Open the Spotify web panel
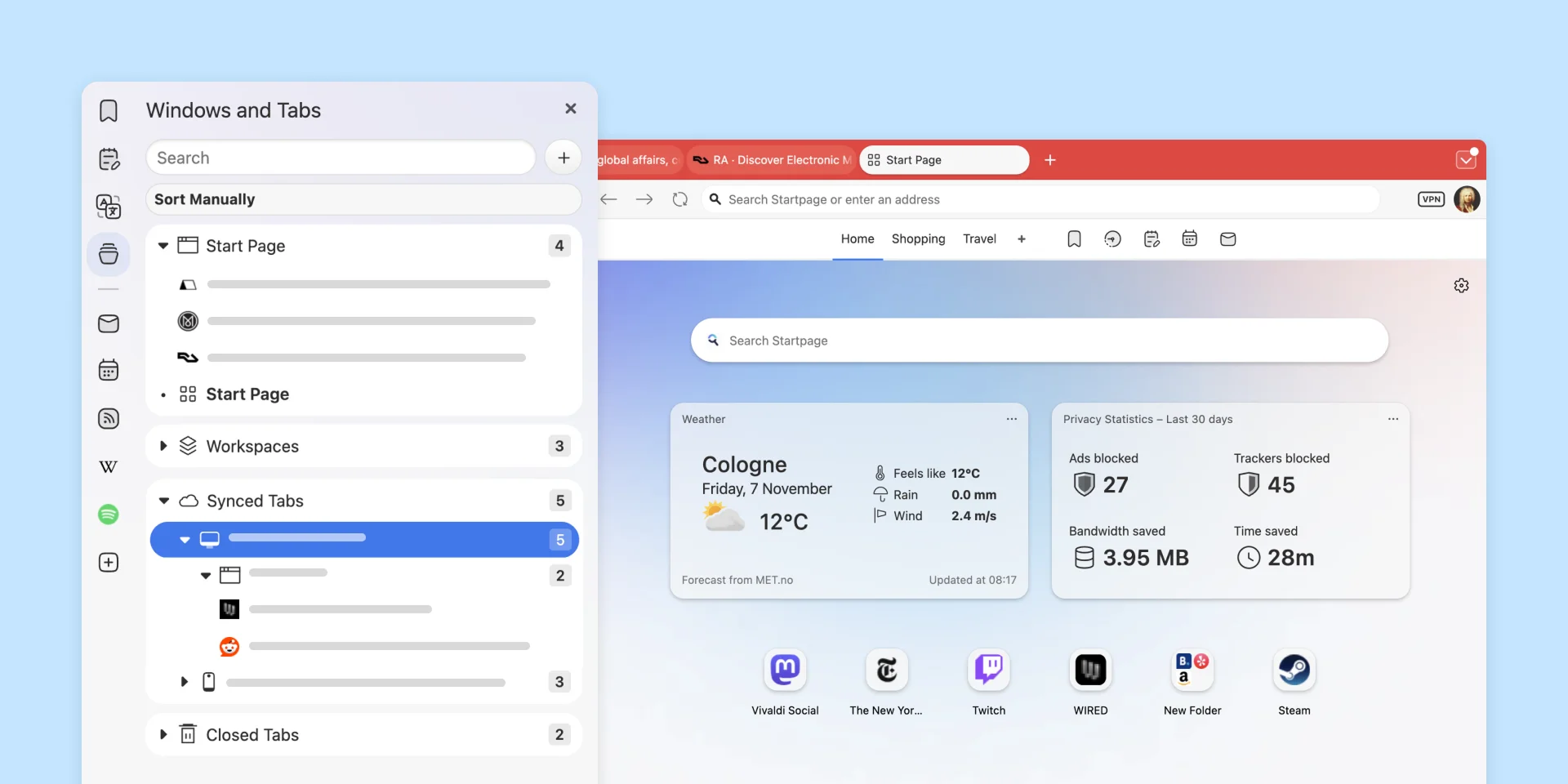The width and height of the screenshot is (1568, 784). click(x=109, y=514)
